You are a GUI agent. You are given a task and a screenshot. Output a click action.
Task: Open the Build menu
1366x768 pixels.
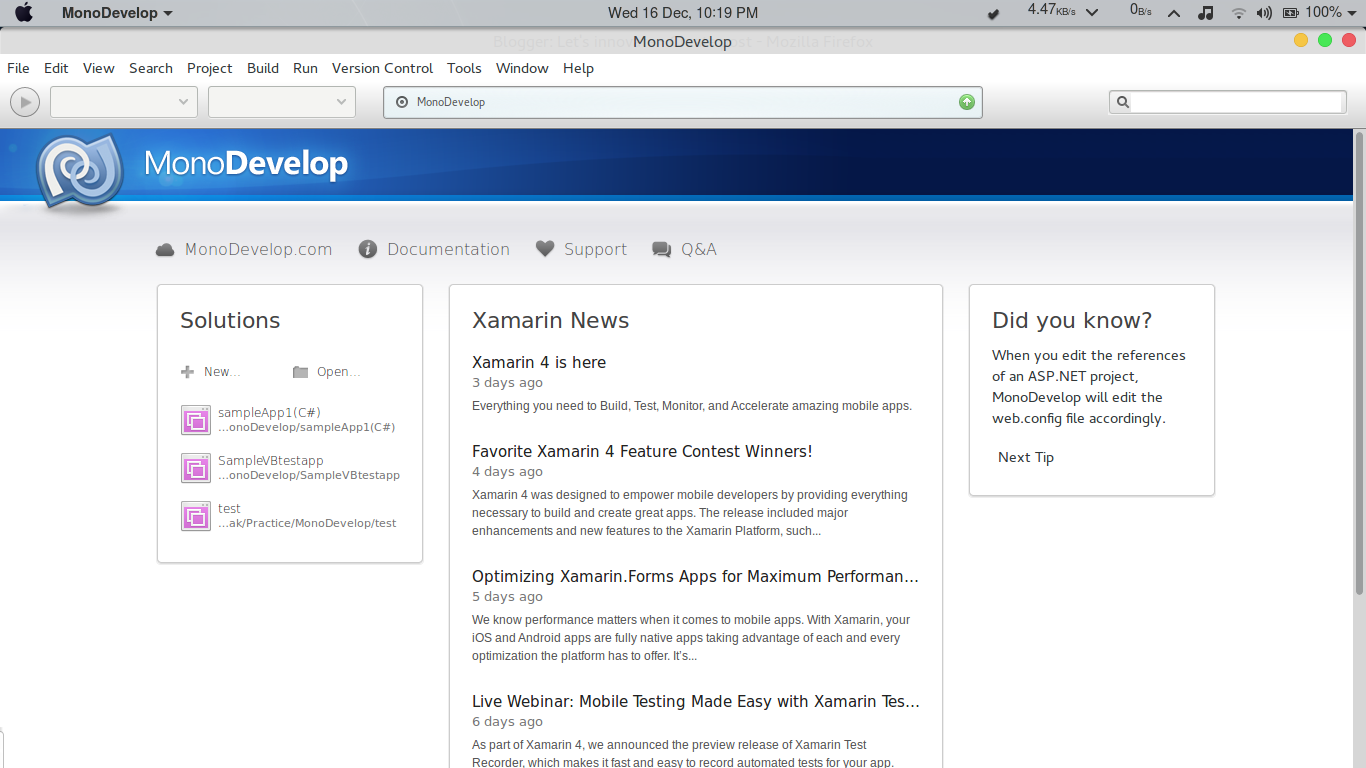coord(263,68)
